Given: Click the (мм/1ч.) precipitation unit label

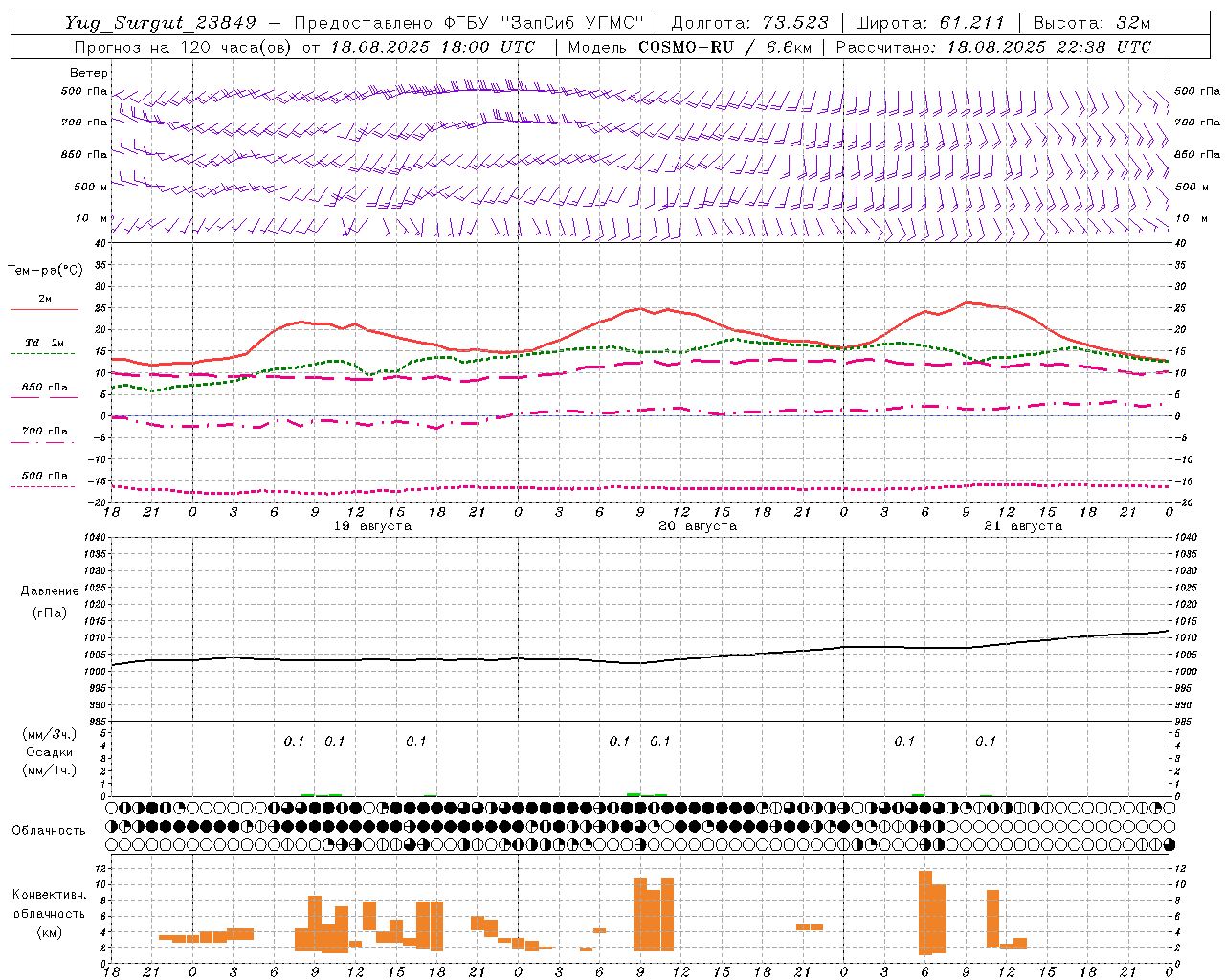Looking at the screenshot, I should click(x=50, y=770).
